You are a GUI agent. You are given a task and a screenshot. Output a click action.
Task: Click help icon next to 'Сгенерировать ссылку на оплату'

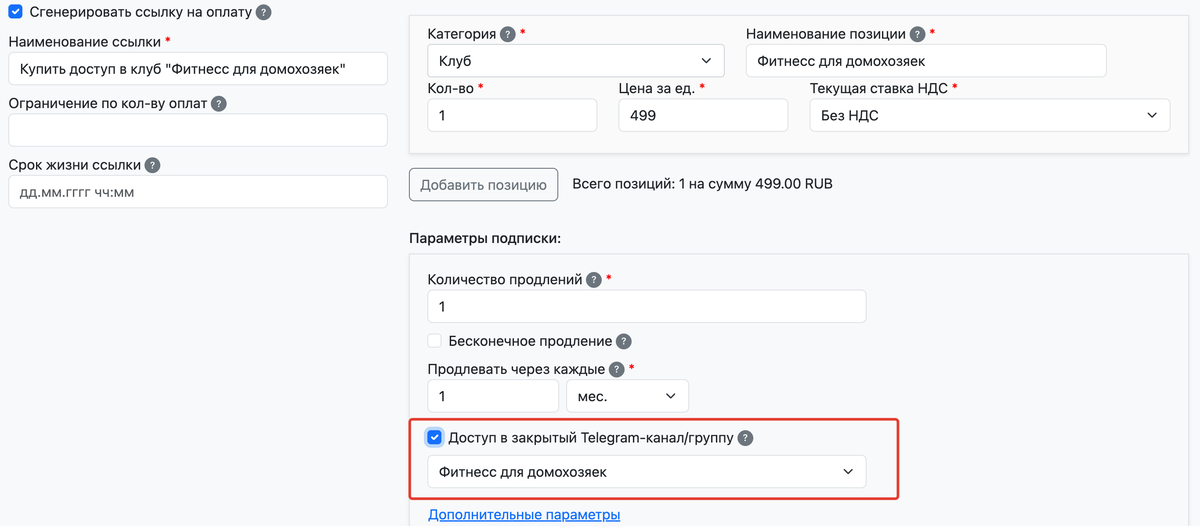[264, 13]
